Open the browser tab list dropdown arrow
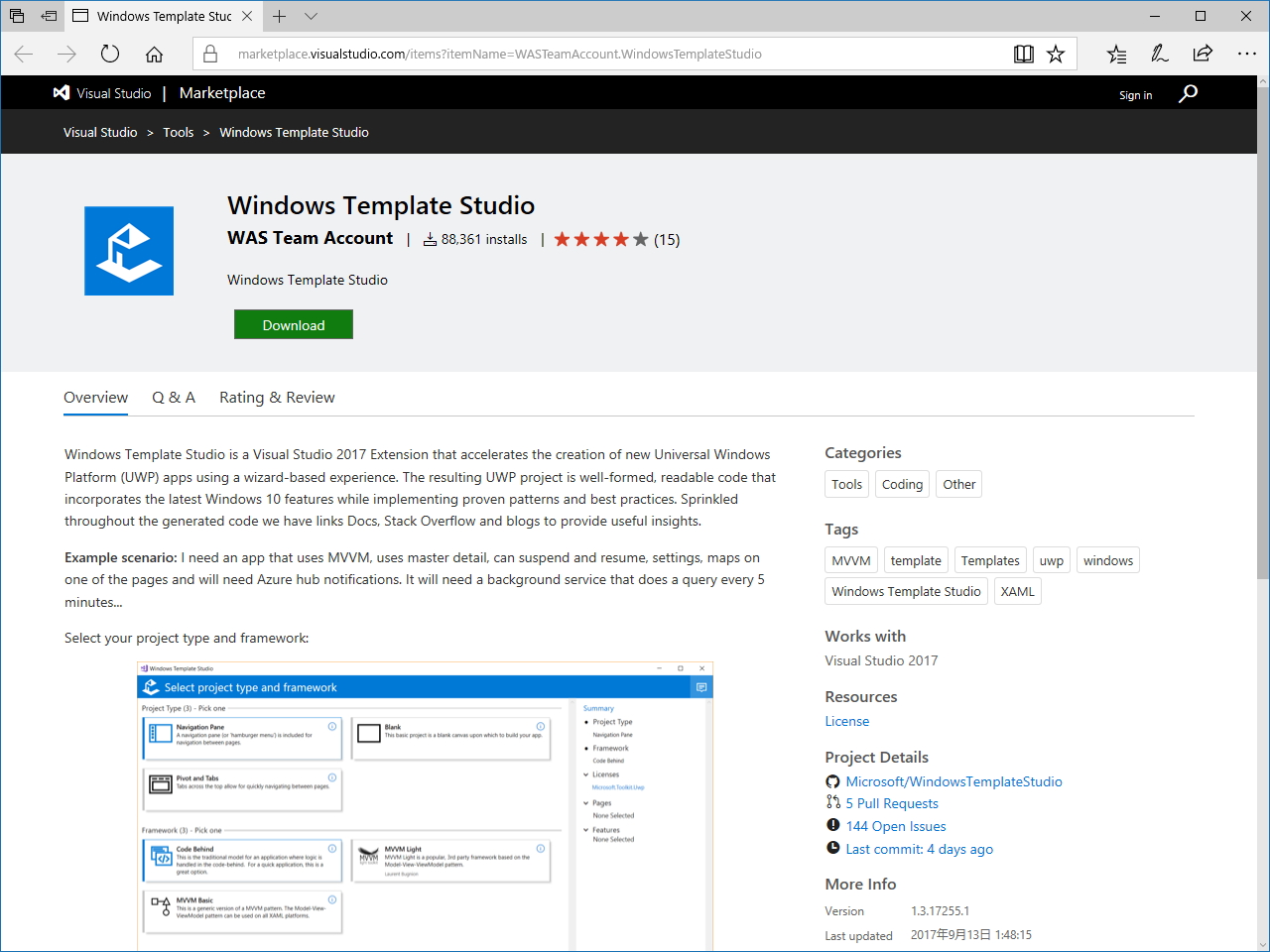 [x=312, y=16]
